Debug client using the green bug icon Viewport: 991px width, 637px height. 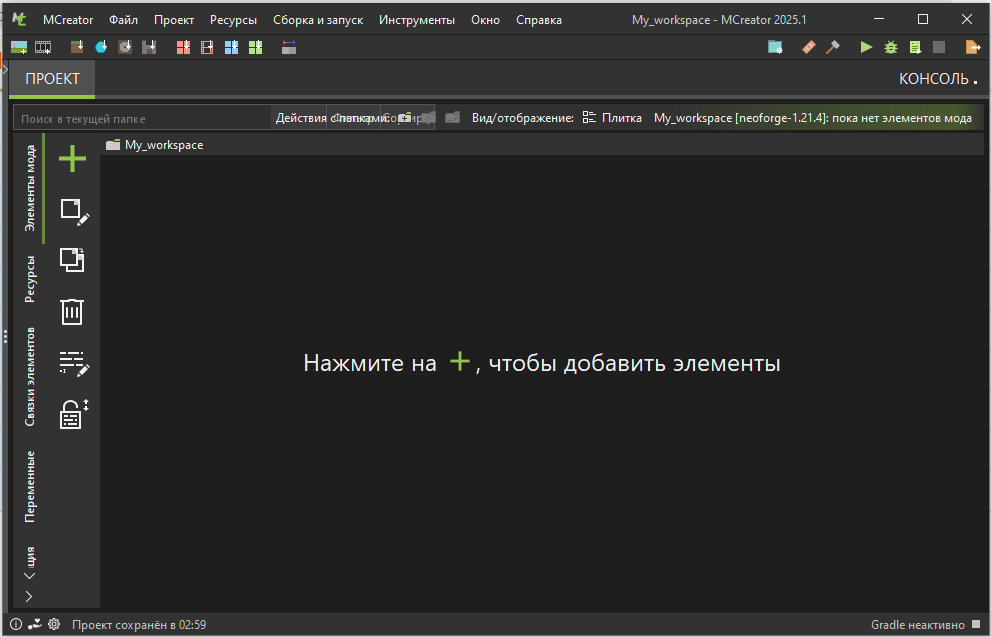891,47
